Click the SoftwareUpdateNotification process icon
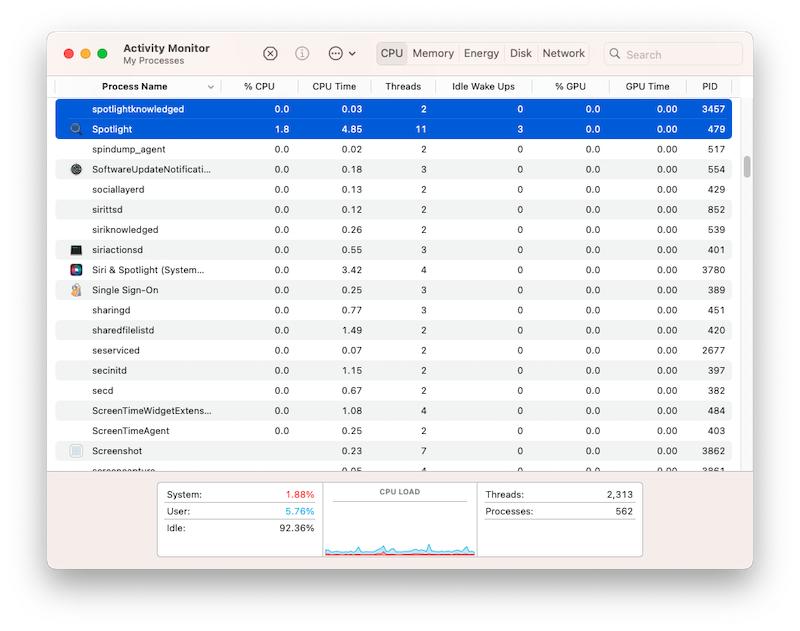The width and height of the screenshot is (800, 631). coord(76,169)
